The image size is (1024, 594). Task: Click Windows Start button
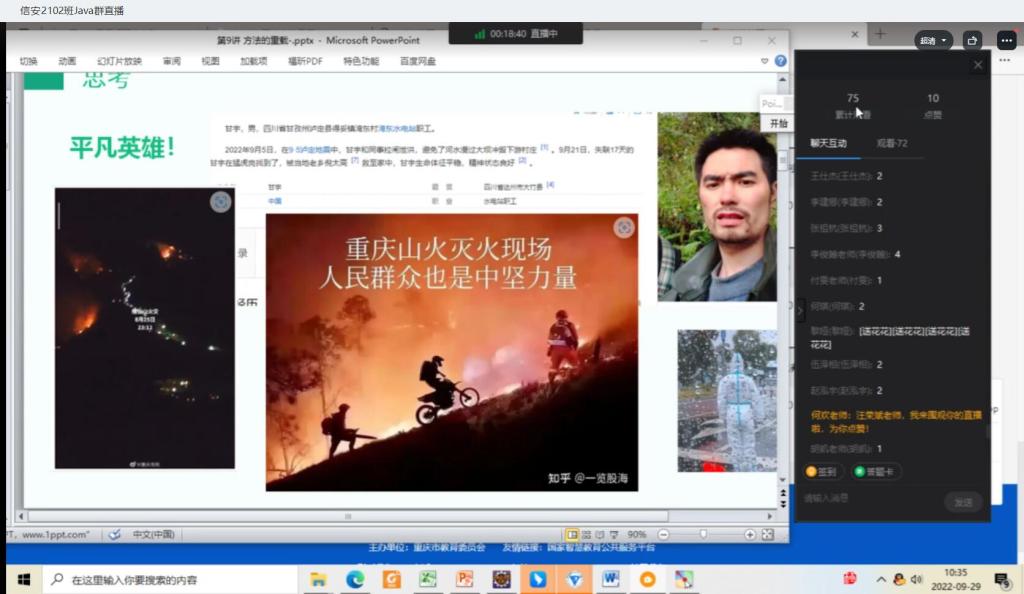tap(22, 579)
